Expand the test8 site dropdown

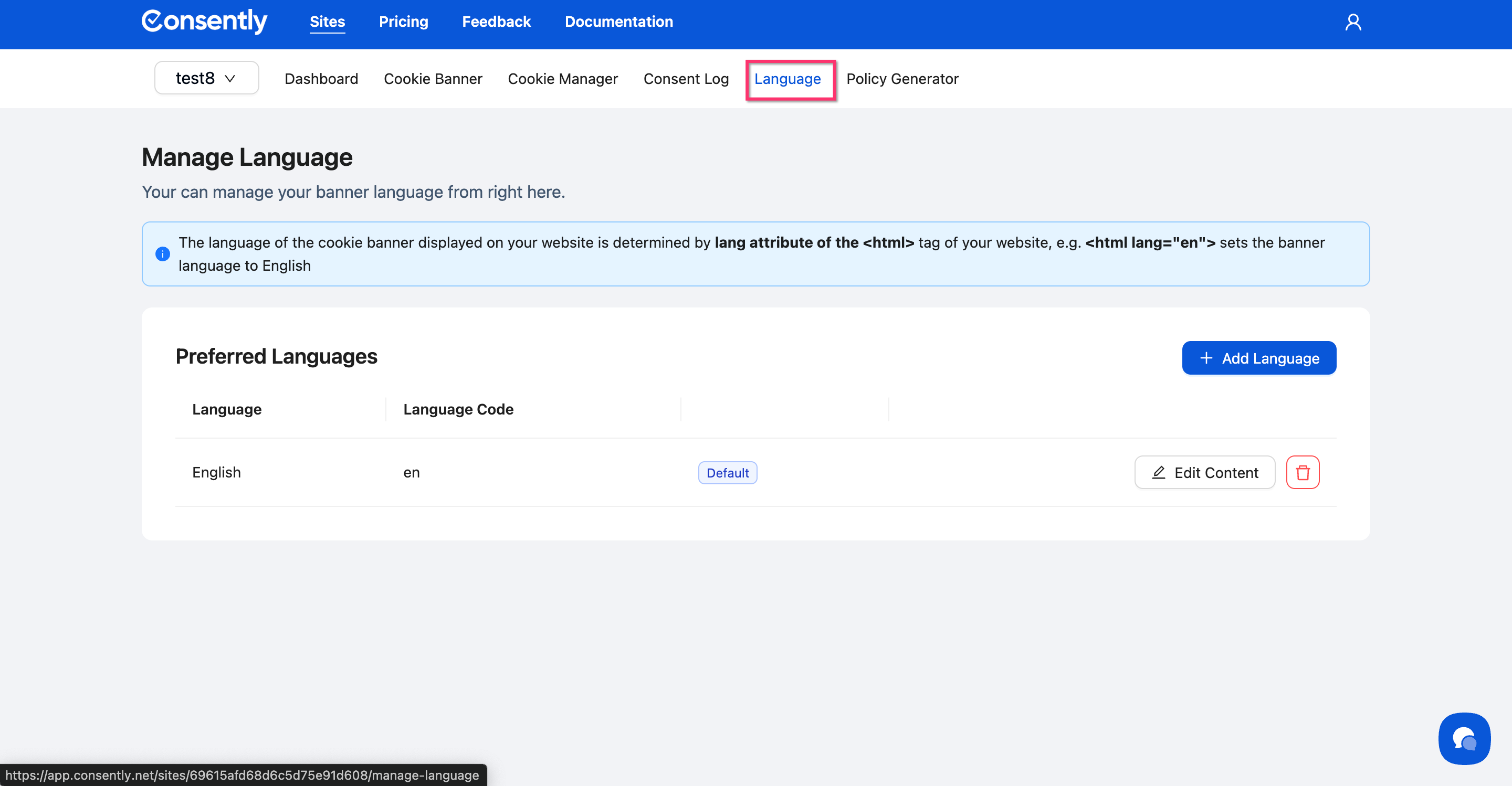click(195, 78)
